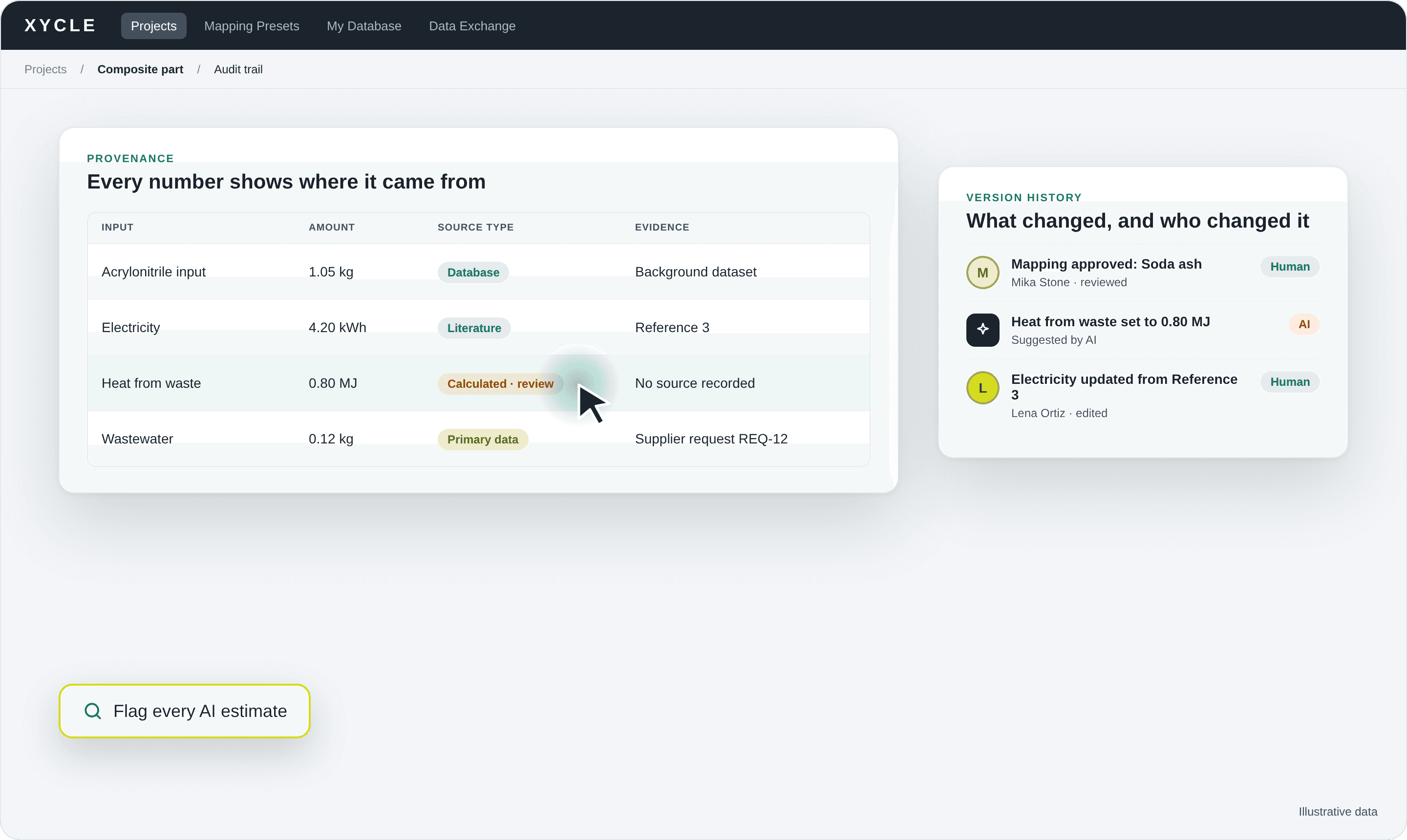Click the XYCLE logo
1407x840 pixels.
point(60,25)
